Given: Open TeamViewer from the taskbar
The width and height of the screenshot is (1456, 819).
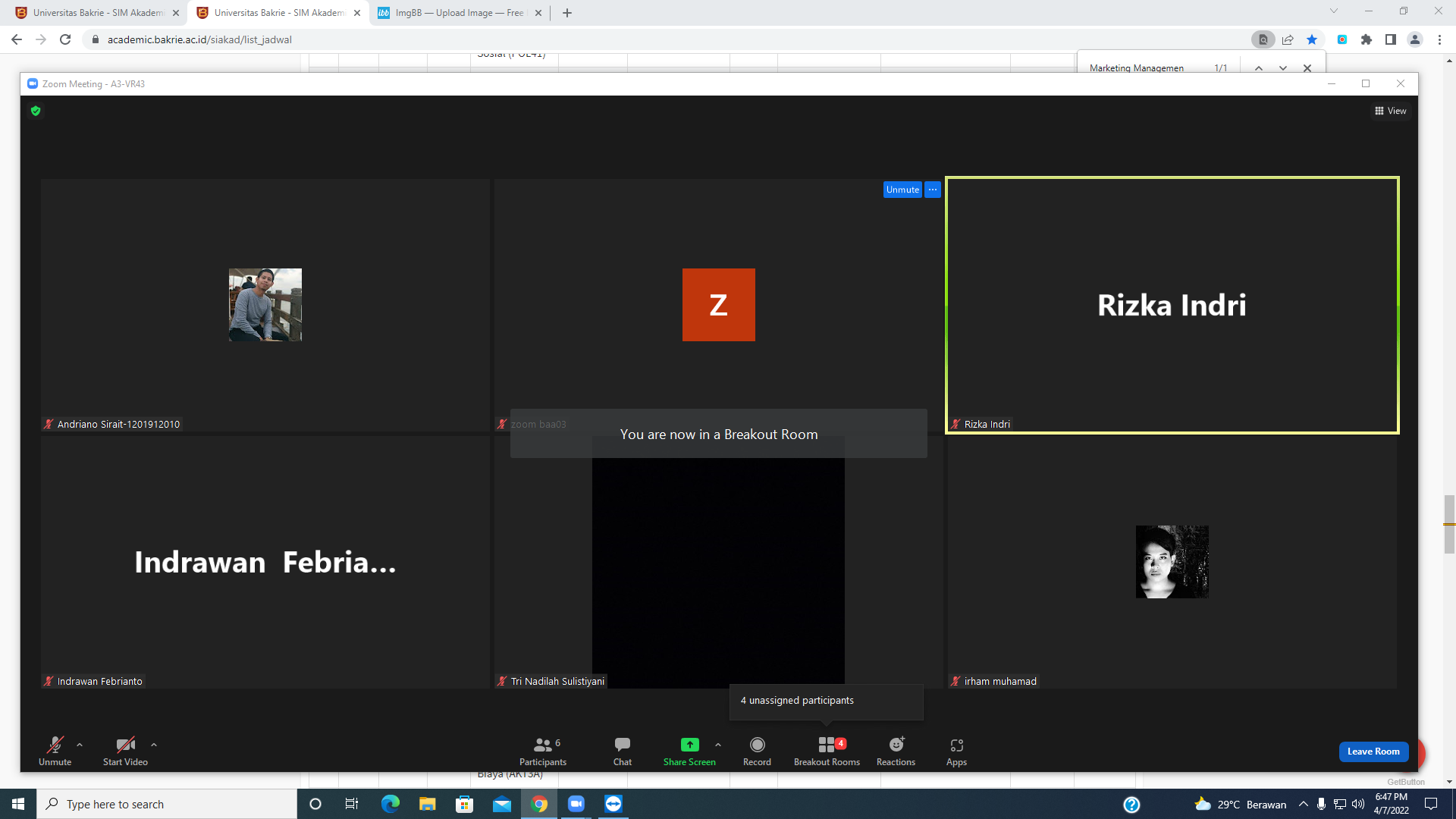Looking at the screenshot, I should coord(613,804).
